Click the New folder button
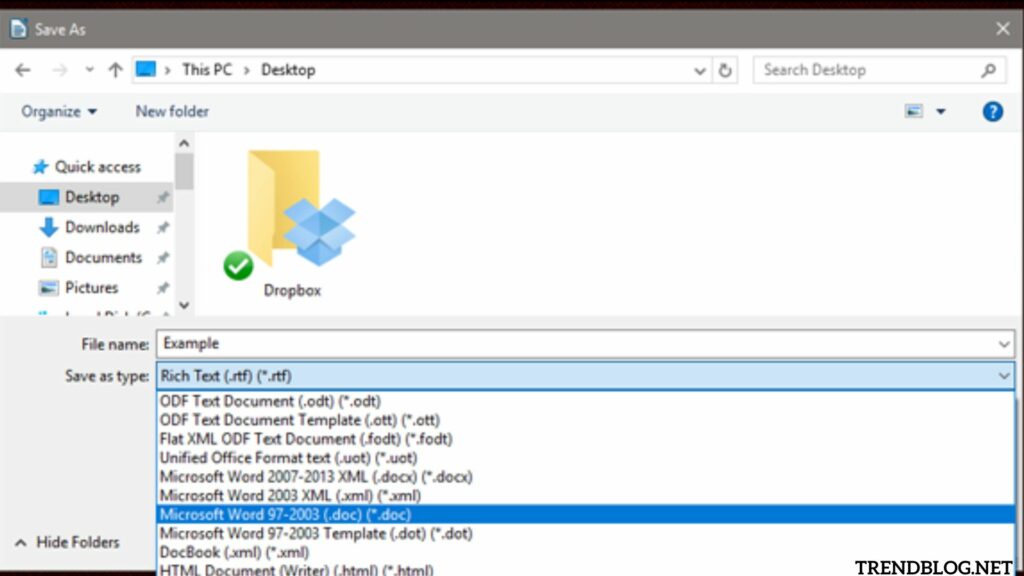 (x=172, y=112)
